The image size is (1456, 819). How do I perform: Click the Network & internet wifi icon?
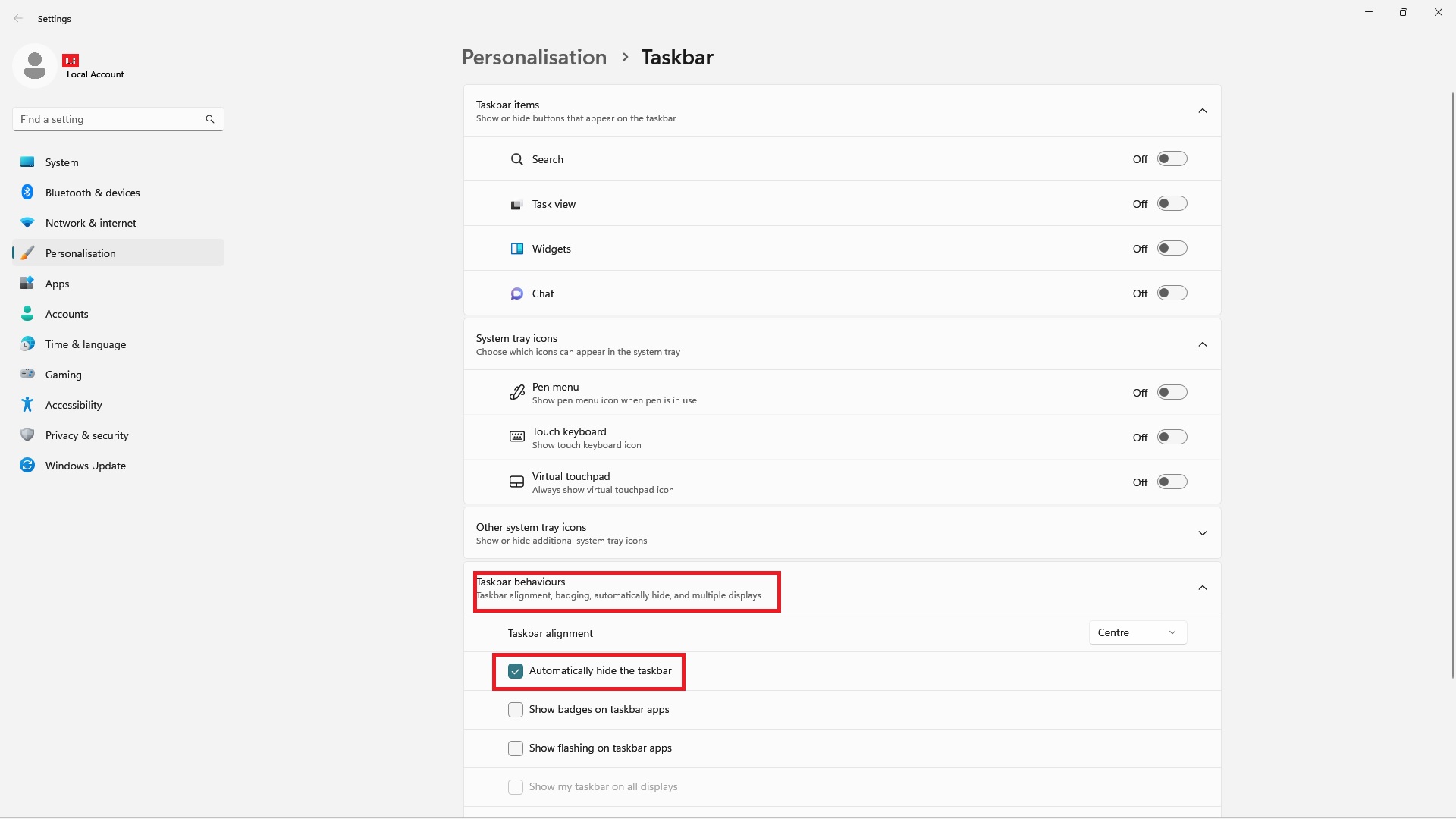[27, 223]
